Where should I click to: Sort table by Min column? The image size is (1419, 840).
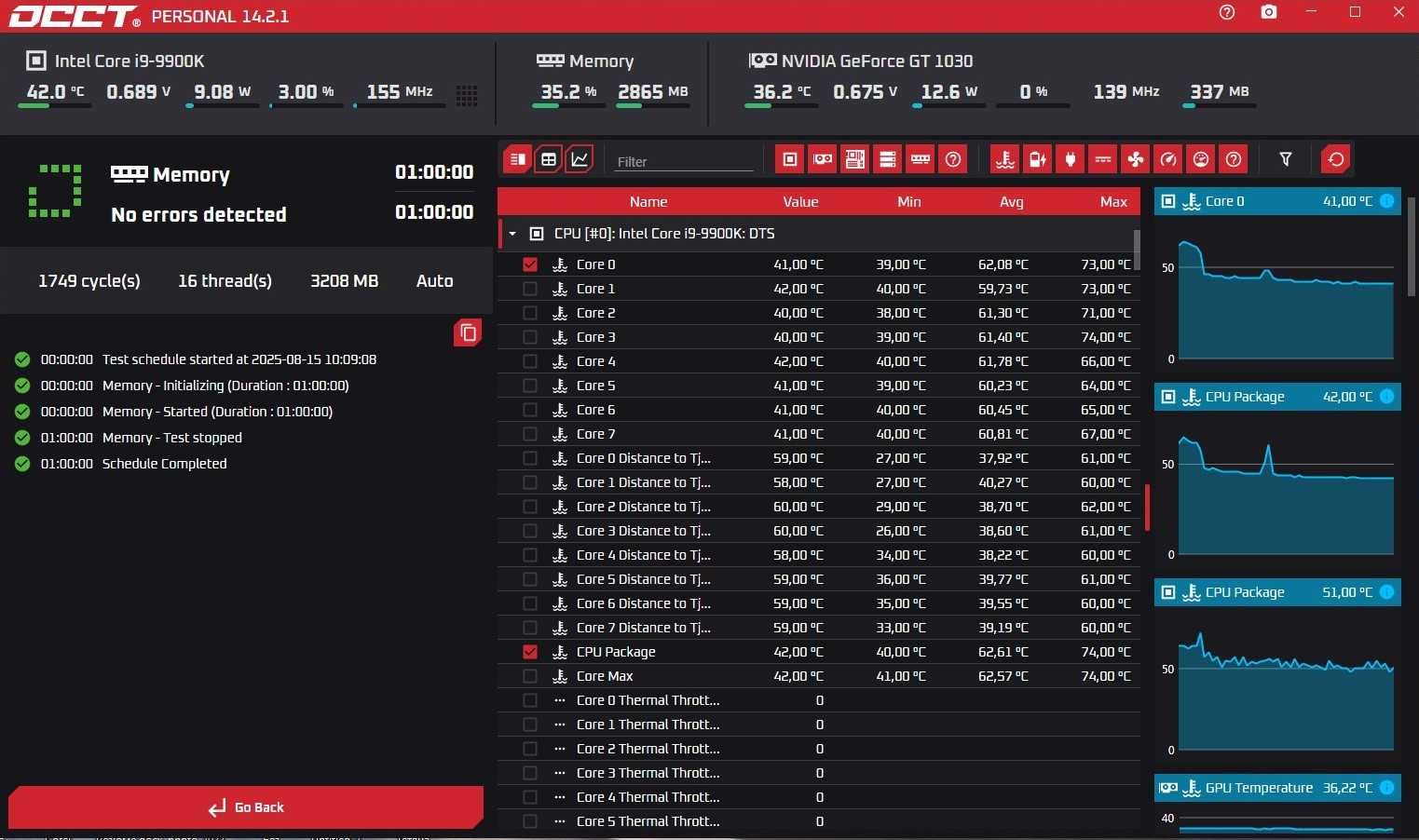[x=909, y=202]
